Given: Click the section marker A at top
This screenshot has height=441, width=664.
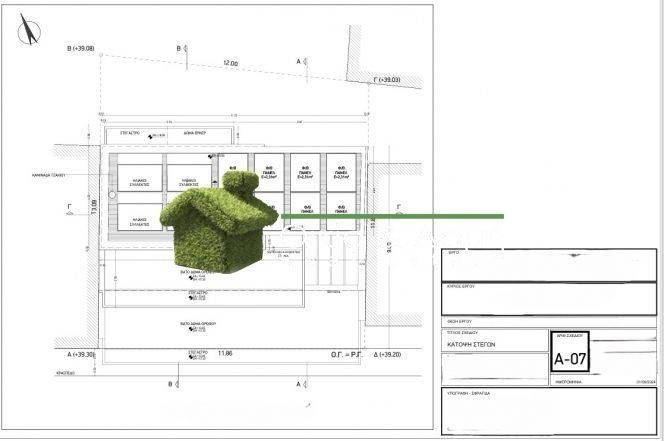Looking at the screenshot, I should [x=299, y=61].
